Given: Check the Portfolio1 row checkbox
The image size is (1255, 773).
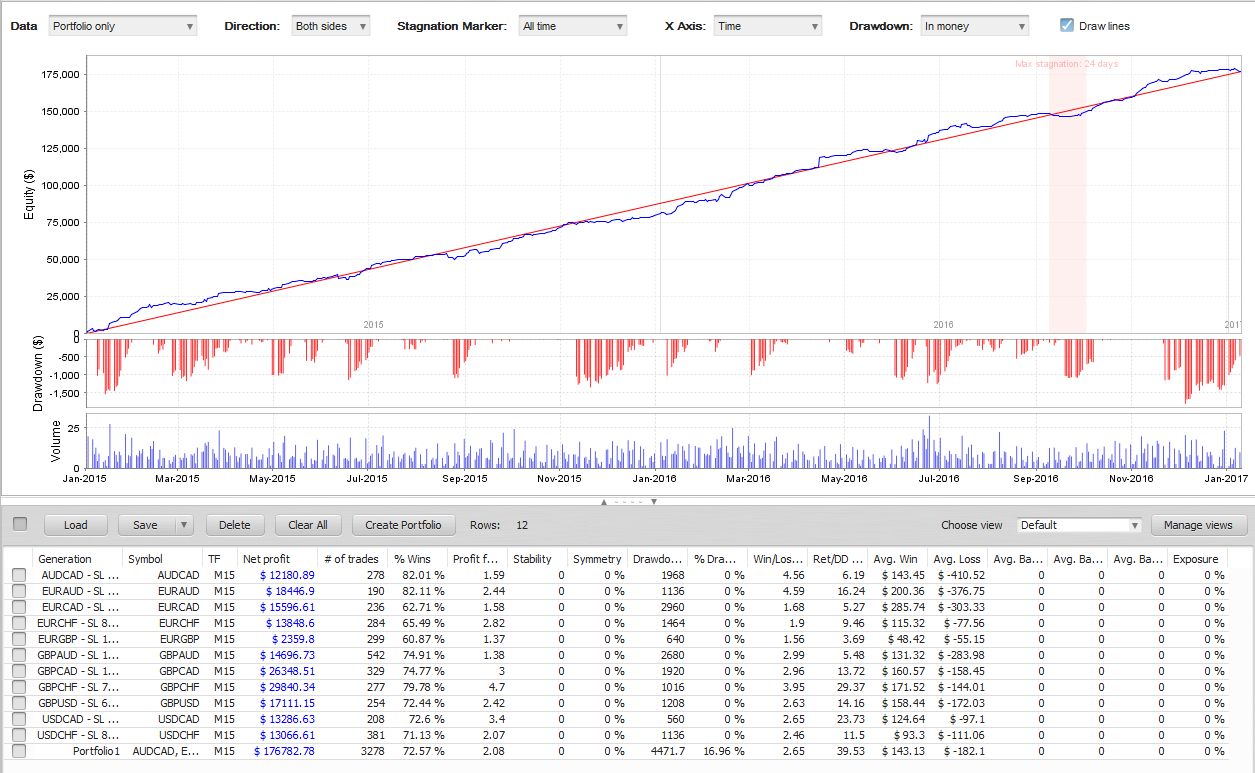Looking at the screenshot, I should (x=19, y=751).
